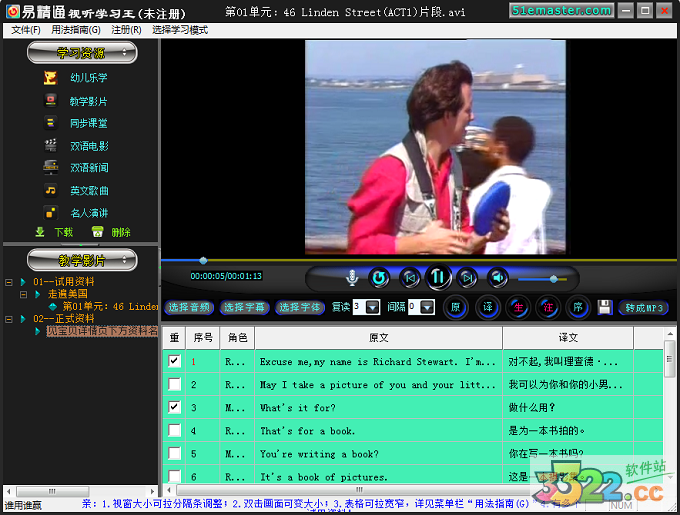Click the 选择字体 button

pyautogui.click(x=300, y=307)
